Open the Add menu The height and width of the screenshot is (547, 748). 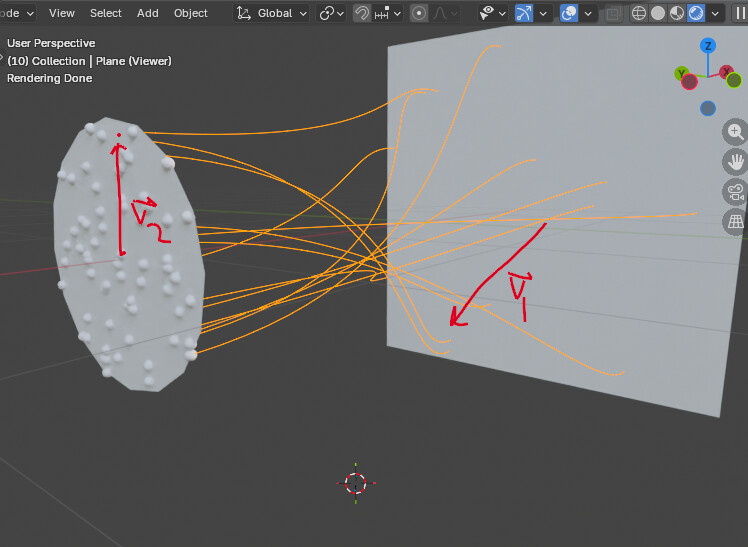[x=147, y=13]
